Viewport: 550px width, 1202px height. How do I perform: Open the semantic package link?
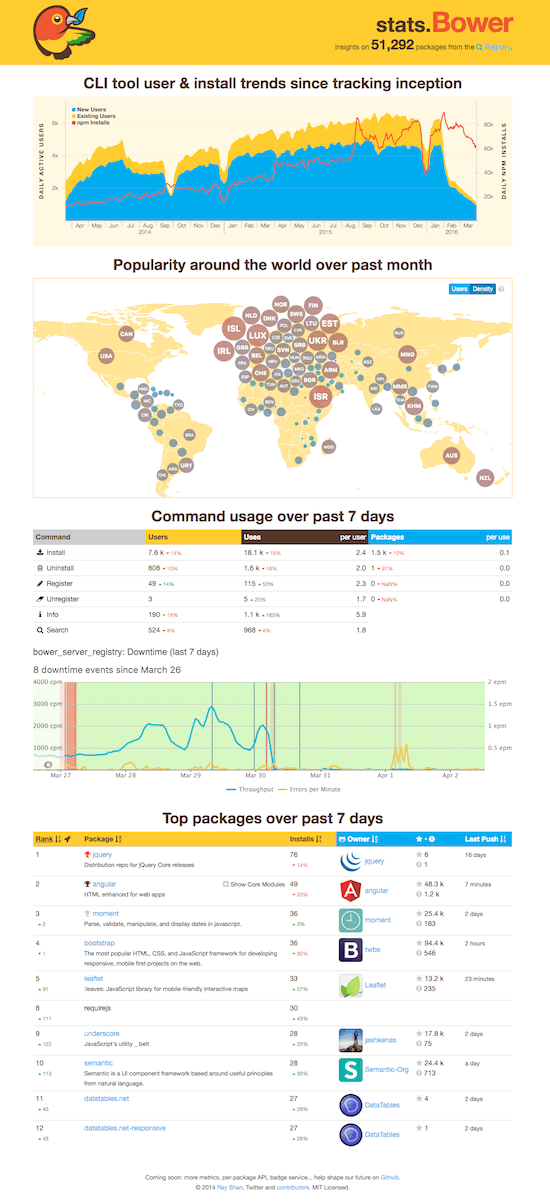click(98, 1062)
